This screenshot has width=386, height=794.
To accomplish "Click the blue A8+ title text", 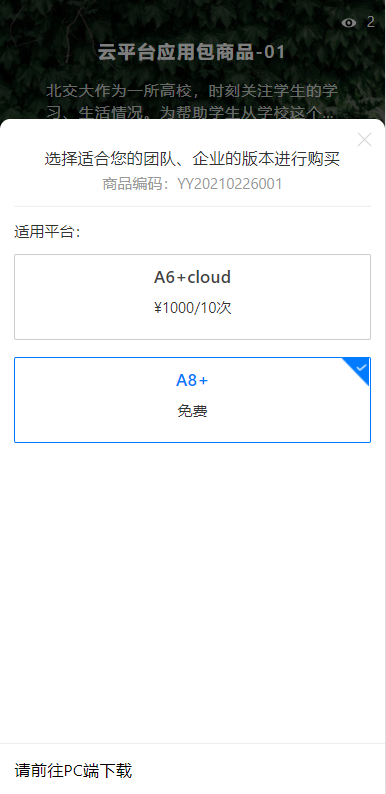I will click(192, 380).
